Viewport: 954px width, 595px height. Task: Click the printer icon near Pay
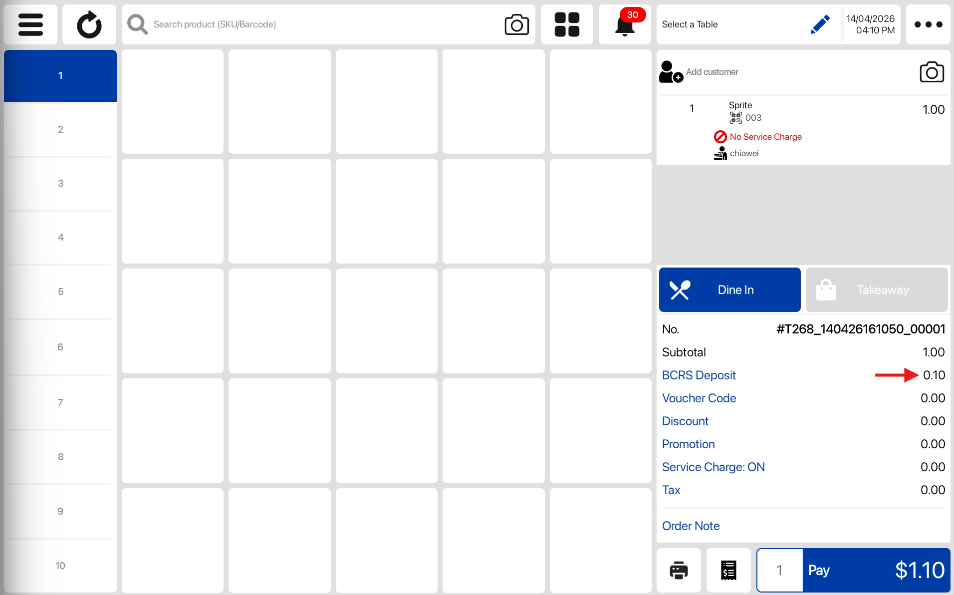[x=679, y=570]
